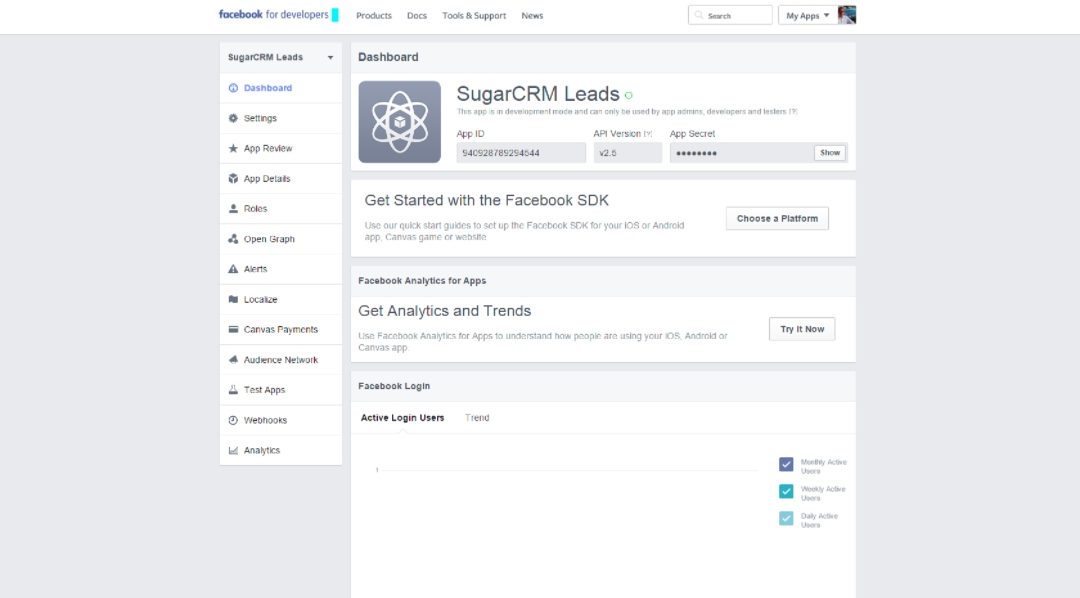Viewport: 1080px width, 598px height.
Task: Uncheck Monthly Active Users checkbox
Action: (x=786, y=464)
